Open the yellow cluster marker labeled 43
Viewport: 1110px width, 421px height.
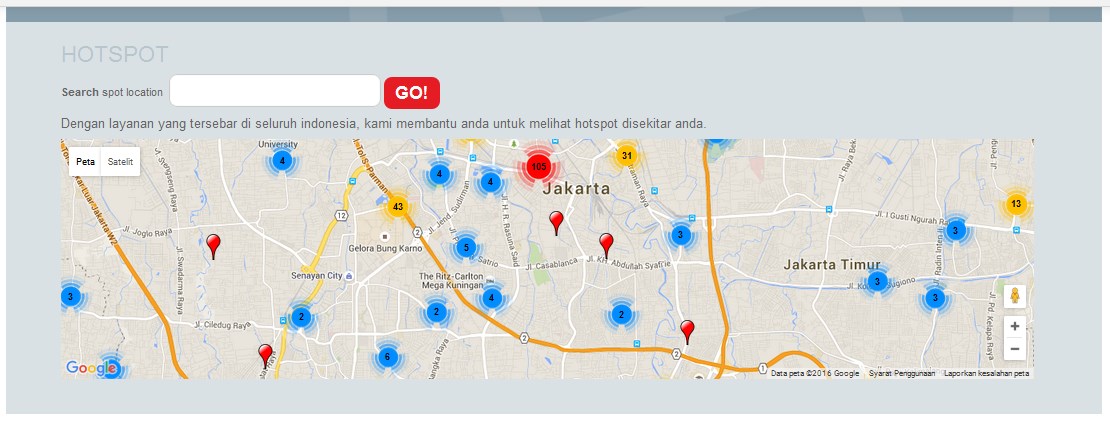(398, 207)
